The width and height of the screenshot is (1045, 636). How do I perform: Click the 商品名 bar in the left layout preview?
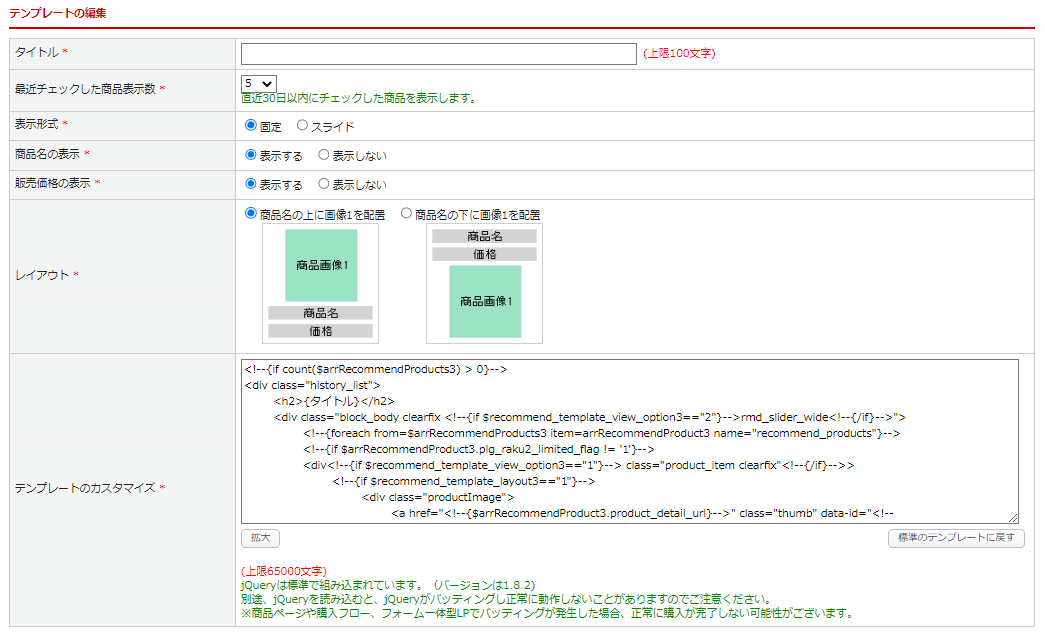pos(321,313)
